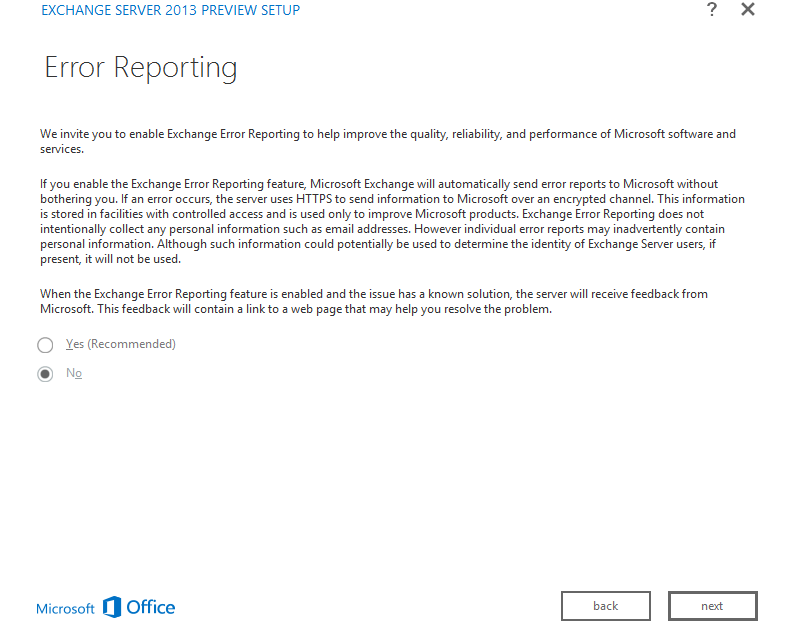The image size is (795, 633).
Task: Select the Yes (Recommended) radio button
Action: pyautogui.click(x=45, y=345)
